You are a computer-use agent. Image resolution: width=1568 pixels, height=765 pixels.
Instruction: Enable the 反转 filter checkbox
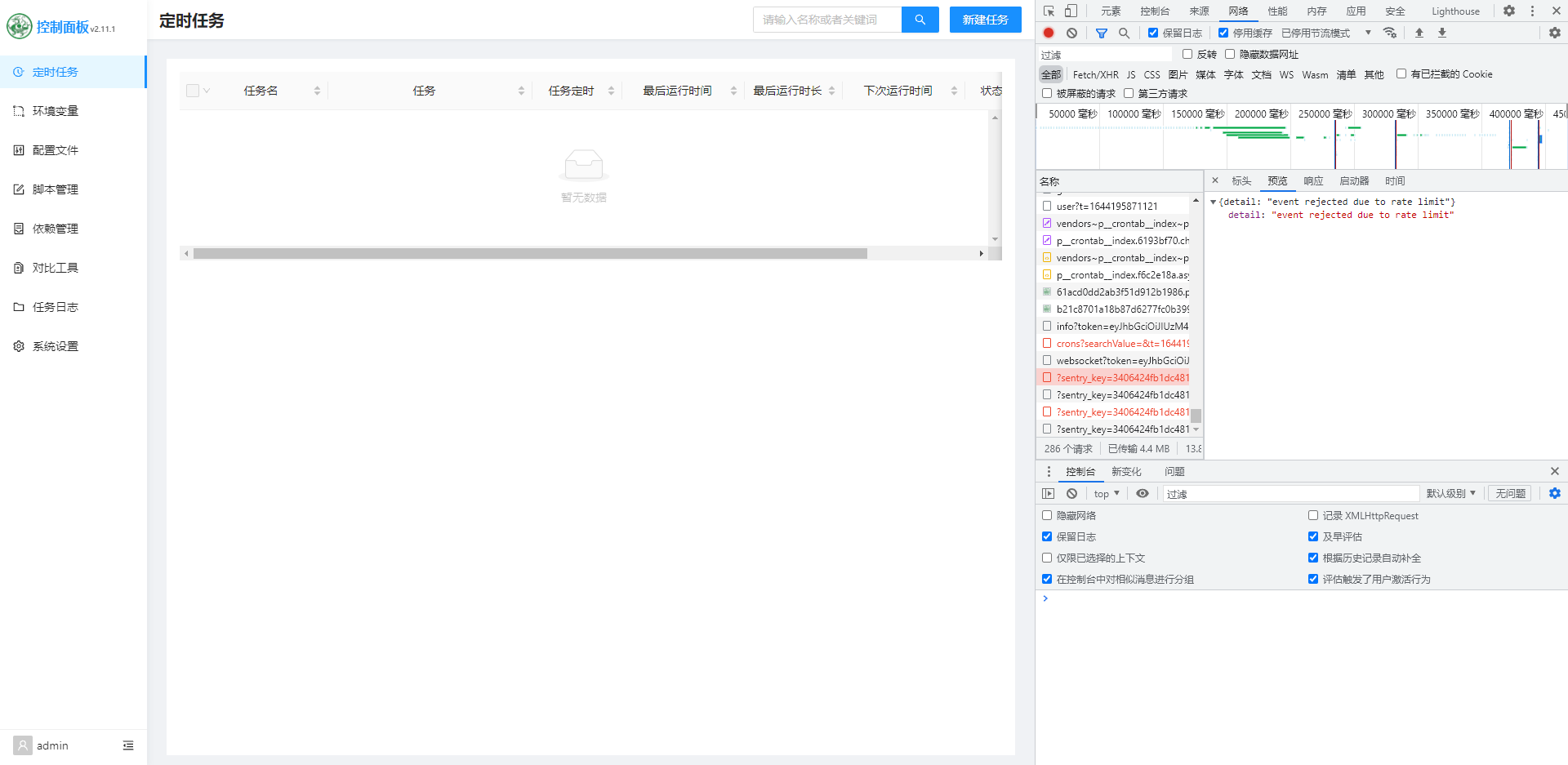tap(1187, 54)
